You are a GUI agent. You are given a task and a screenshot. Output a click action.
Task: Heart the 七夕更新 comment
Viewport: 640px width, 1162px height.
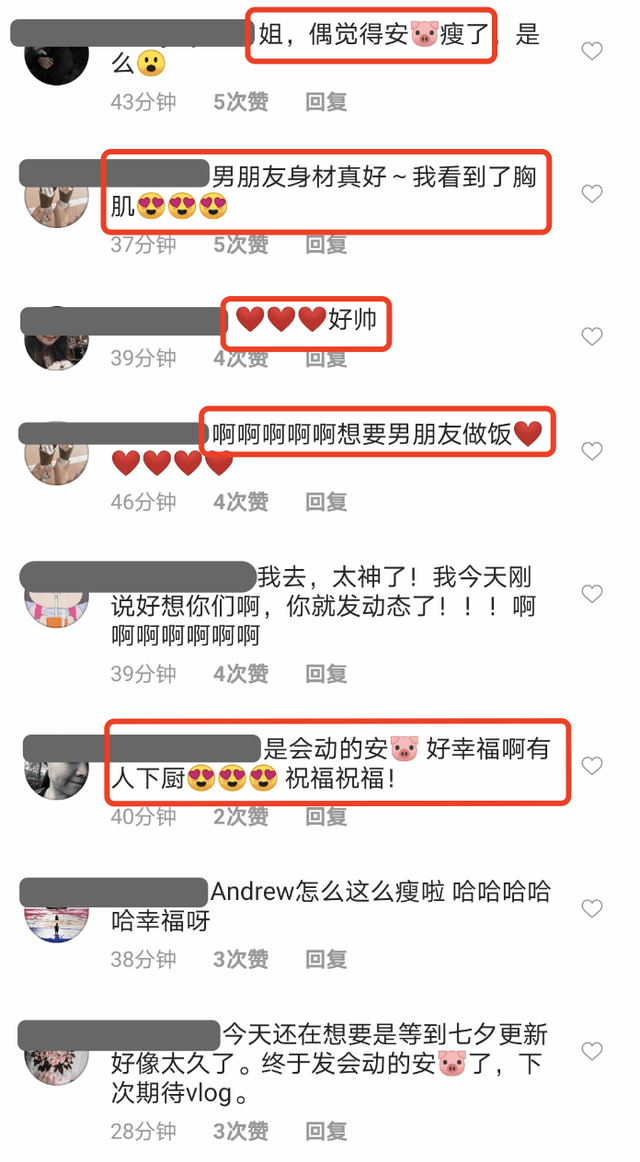(x=592, y=1051)
